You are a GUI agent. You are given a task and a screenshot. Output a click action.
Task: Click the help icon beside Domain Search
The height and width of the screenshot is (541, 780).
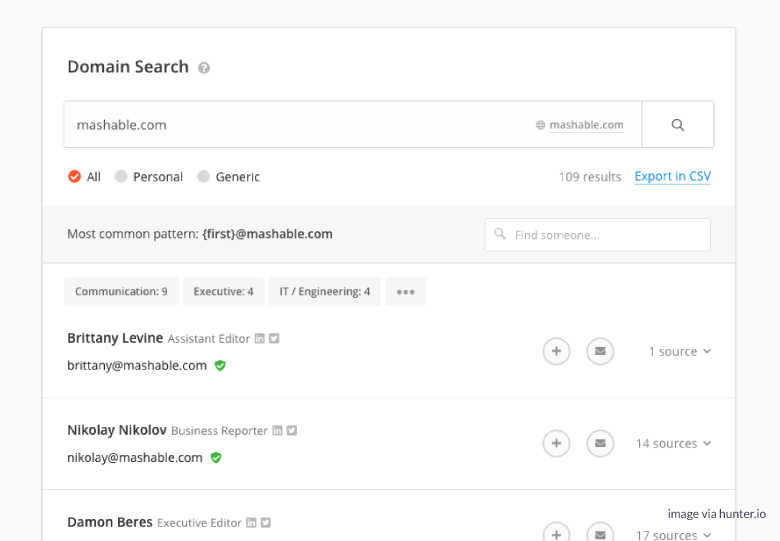pos(204,68)
